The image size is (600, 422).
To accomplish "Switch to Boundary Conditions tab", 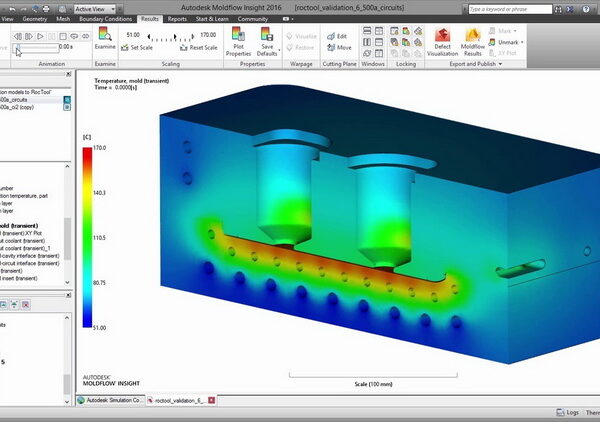I will [105, 19].
